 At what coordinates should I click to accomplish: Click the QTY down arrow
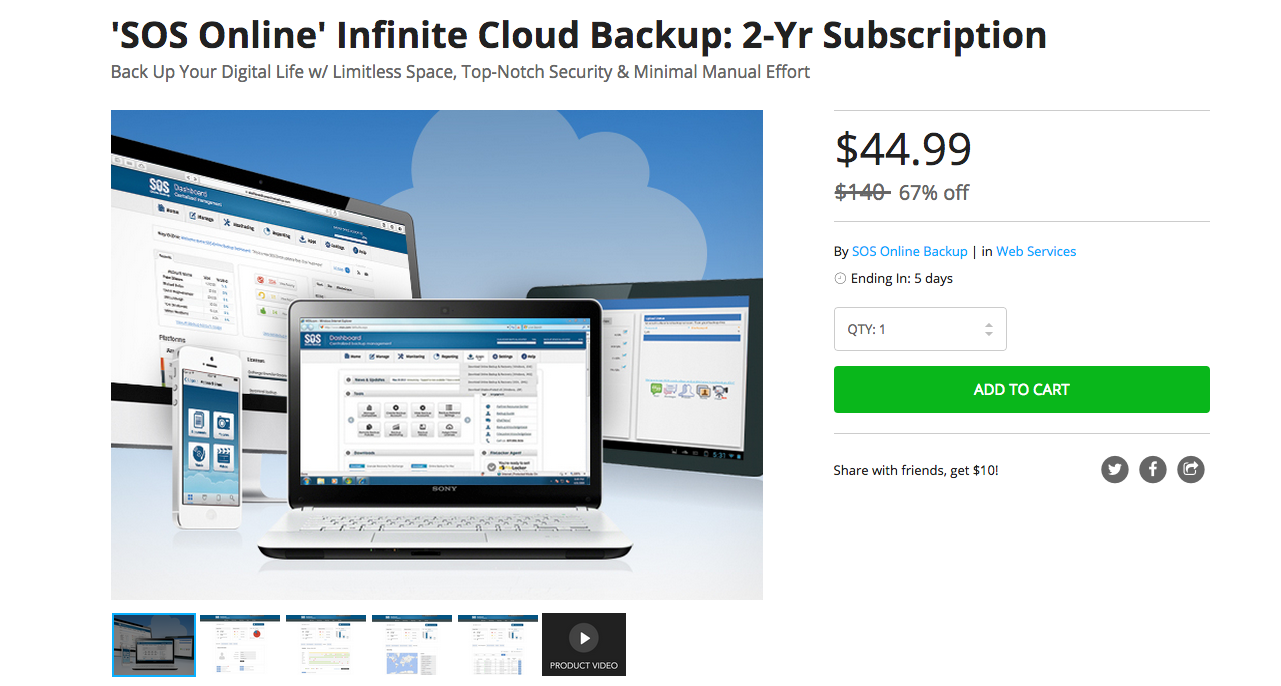click(989, 334)
